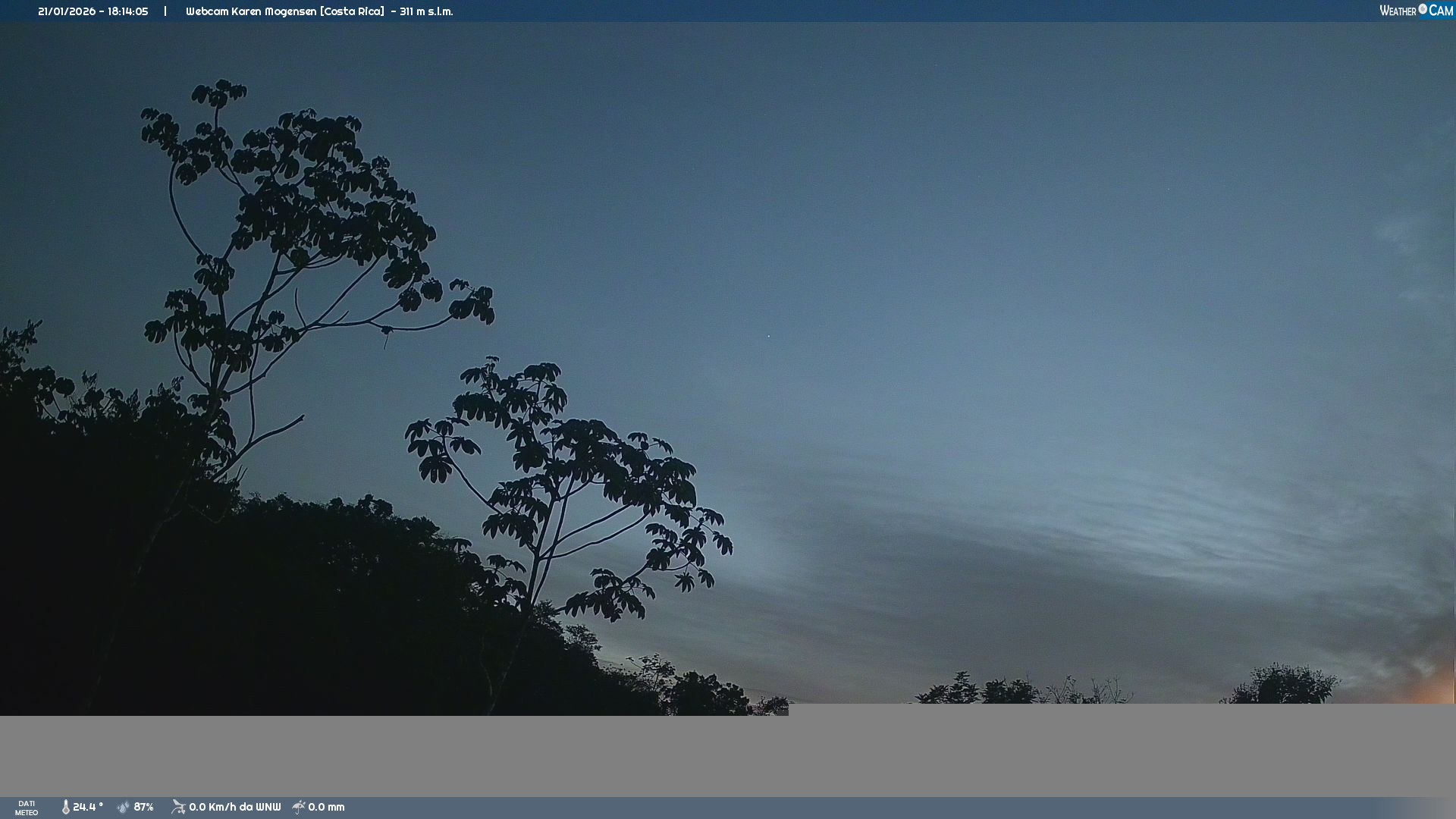Click the humidity water drops icon
1456x819 pixels.
click(124, 807)
